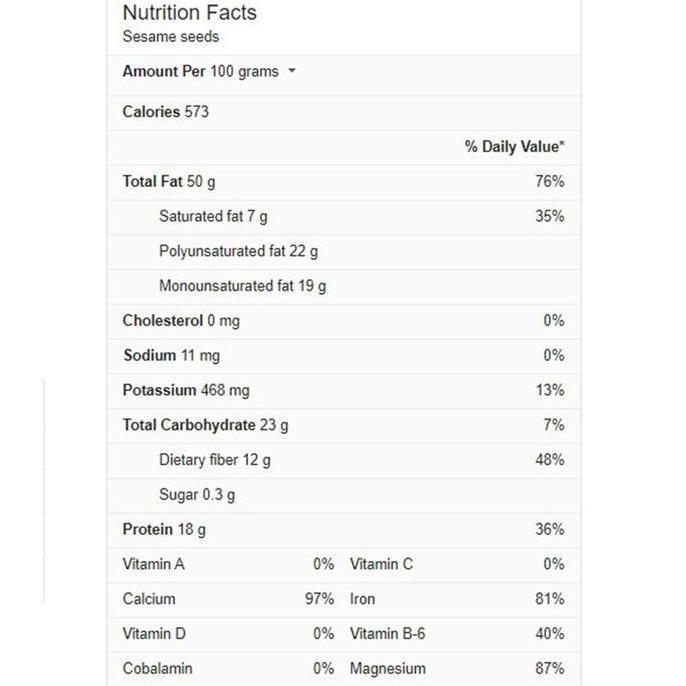
Task: Click the Protein 18 g row
Action: pos(164,530)
